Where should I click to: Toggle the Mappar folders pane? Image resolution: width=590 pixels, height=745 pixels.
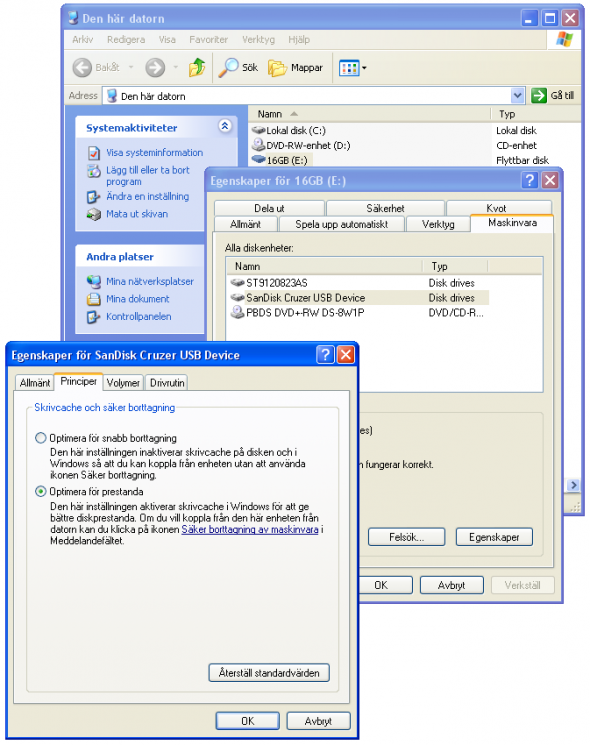[295, 67]
